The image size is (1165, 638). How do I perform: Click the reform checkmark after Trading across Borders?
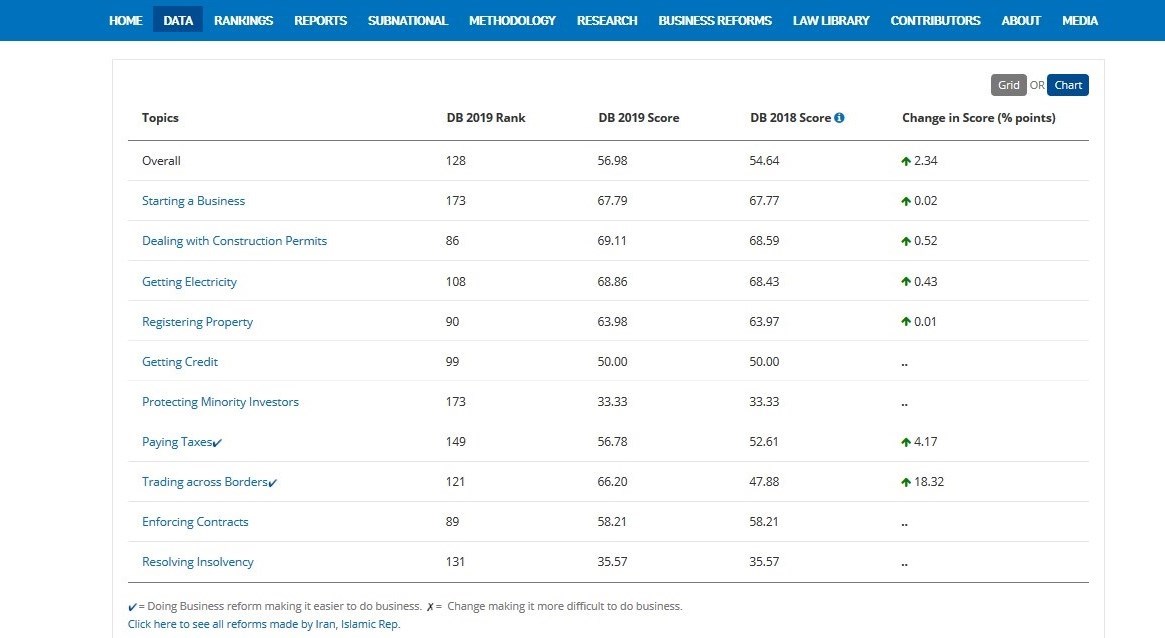[x=273, y=483]
